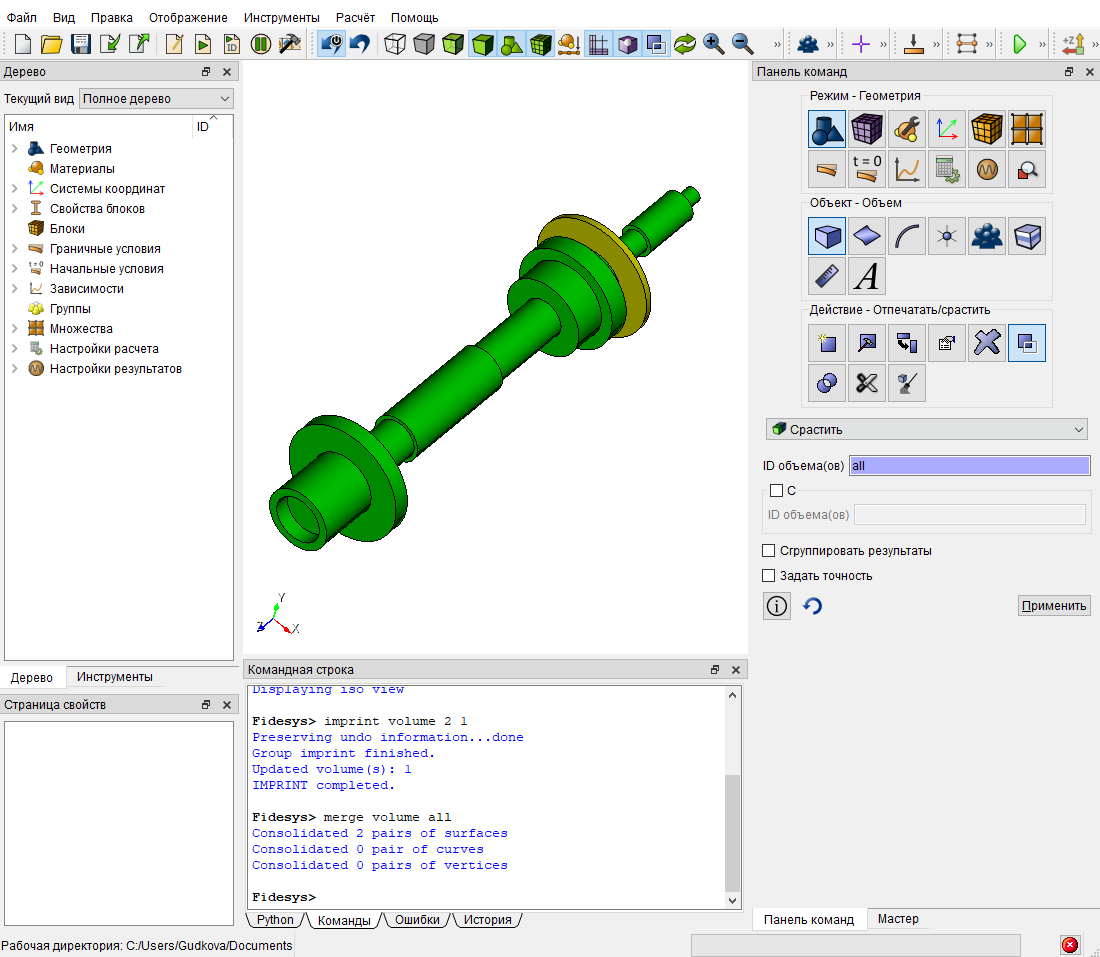The image size is (1100, 957).
Task: Click the Zoom in magnifier icon
Action: click(713, 44)
